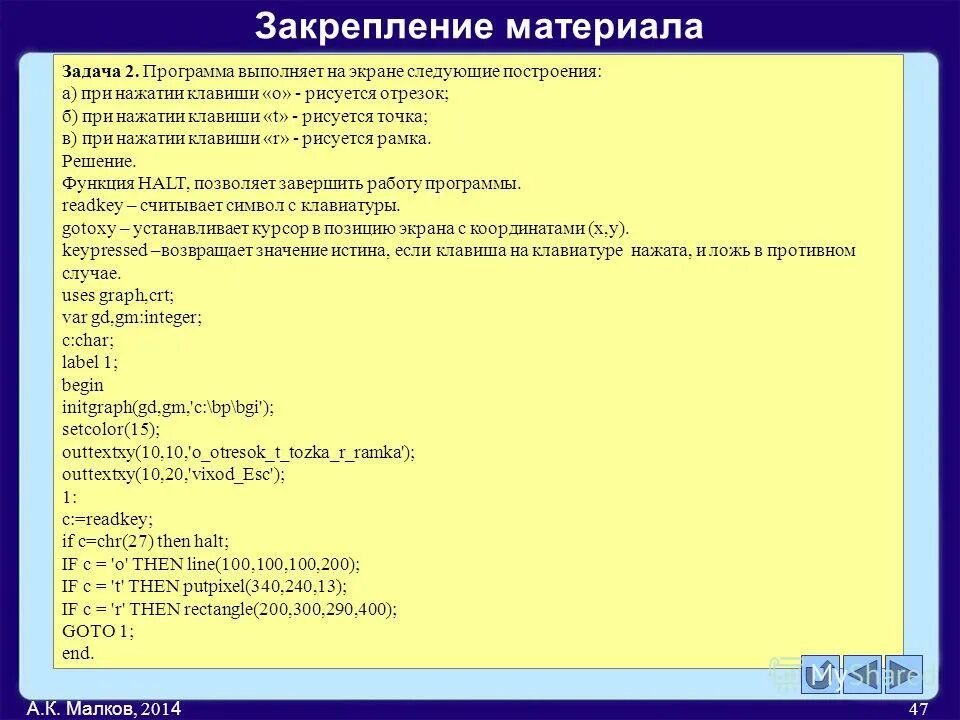Click the code line 'c:char;'
This screenshot has height=720, width=960.
88,340
